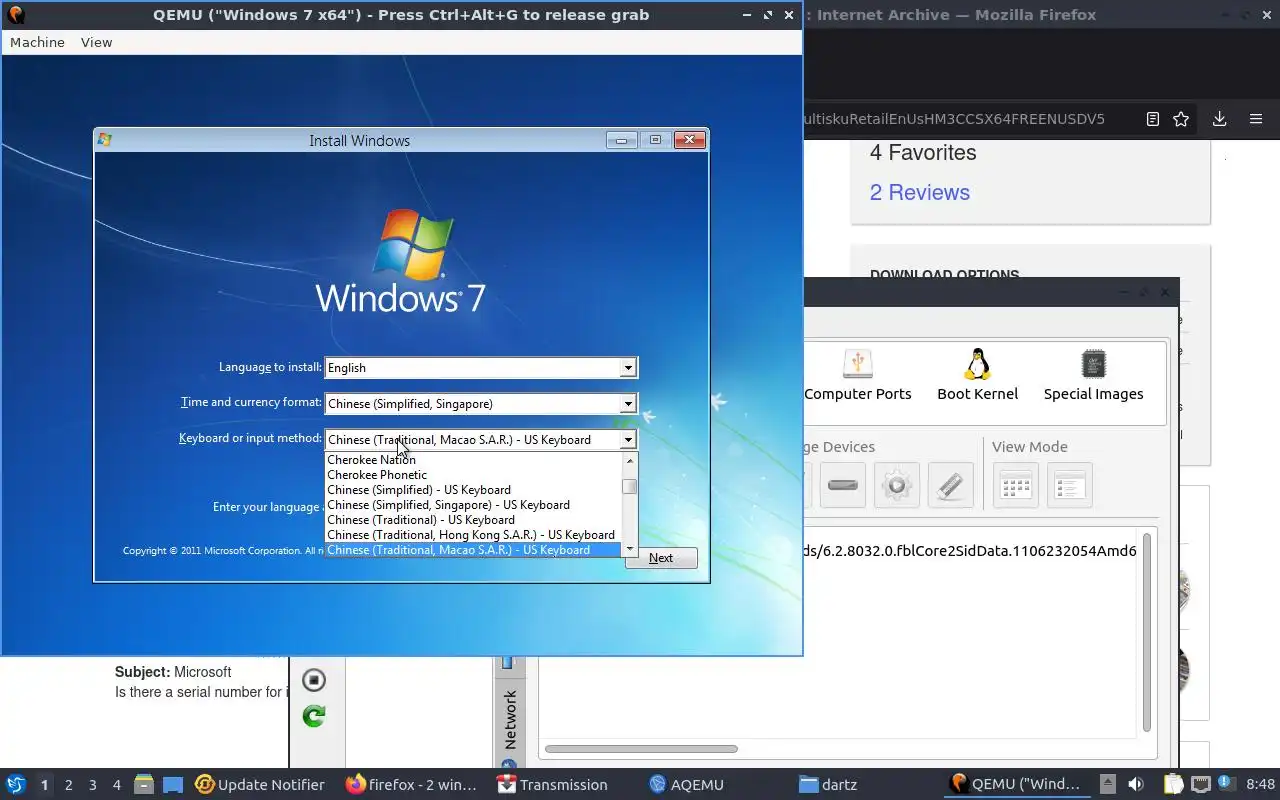Open the network tray icon
The image size is (1280, 800).
click(x=1200, y=784)
